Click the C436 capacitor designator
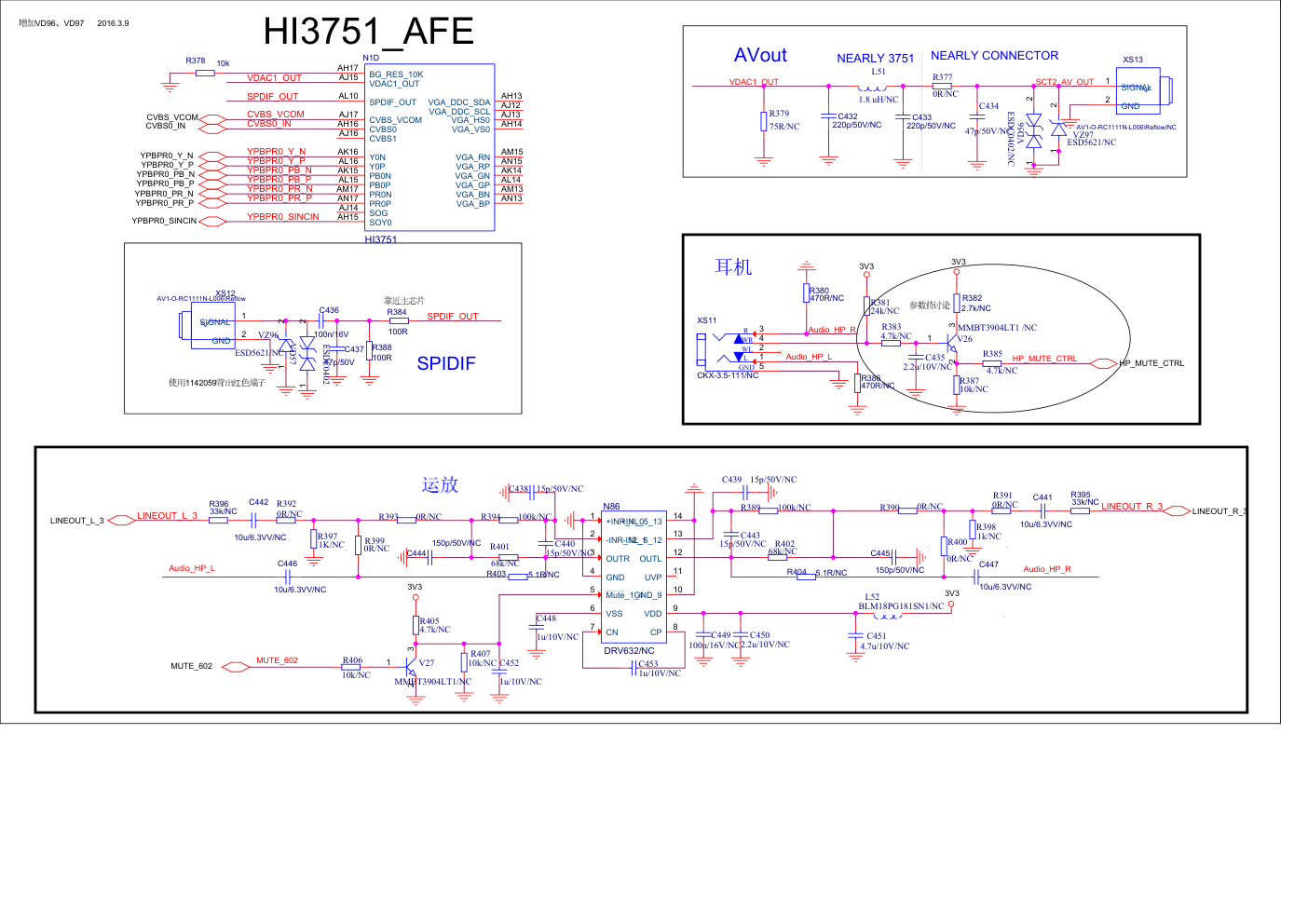 tap(329, 310)
